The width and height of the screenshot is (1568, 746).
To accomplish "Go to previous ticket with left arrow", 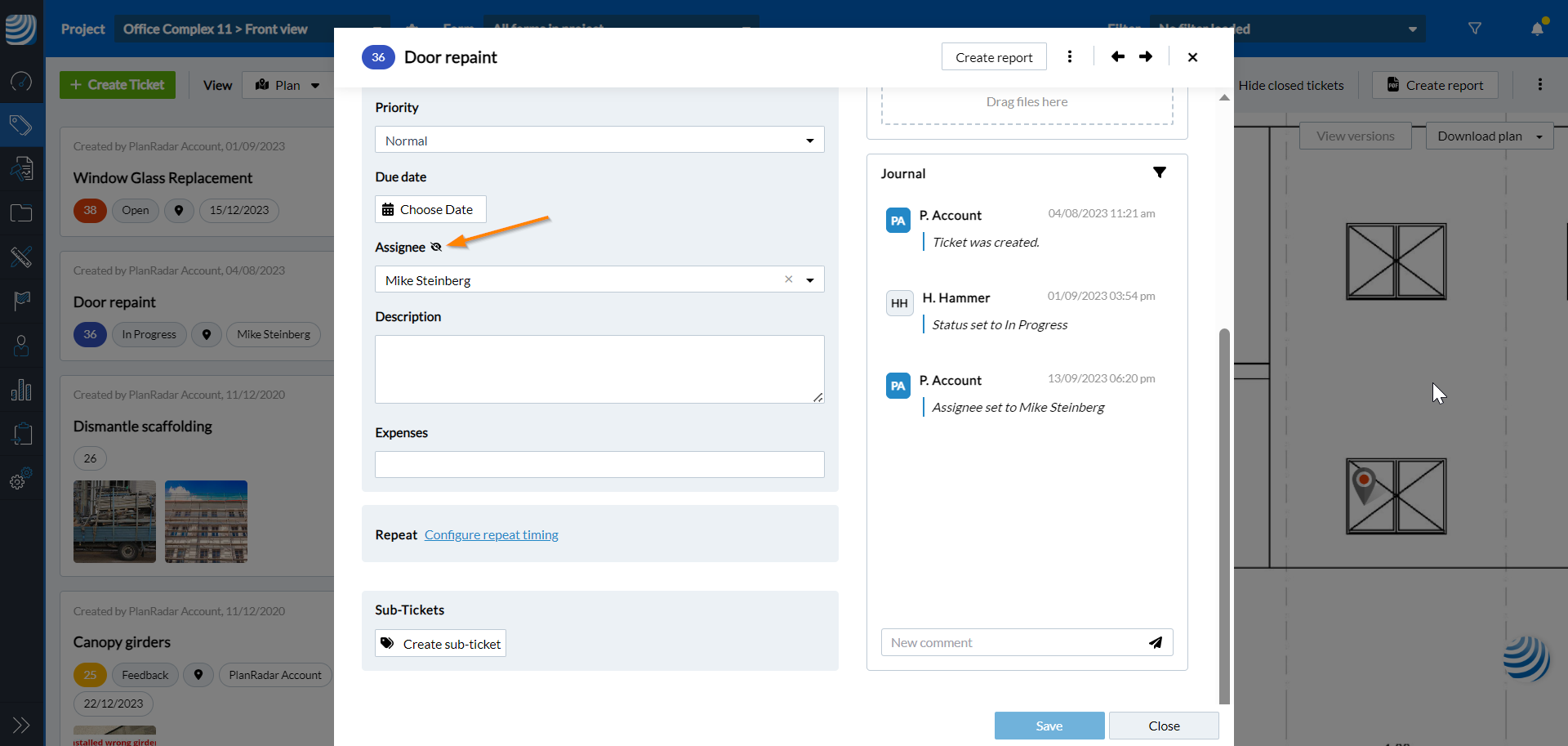I will tap(1118, 56).
